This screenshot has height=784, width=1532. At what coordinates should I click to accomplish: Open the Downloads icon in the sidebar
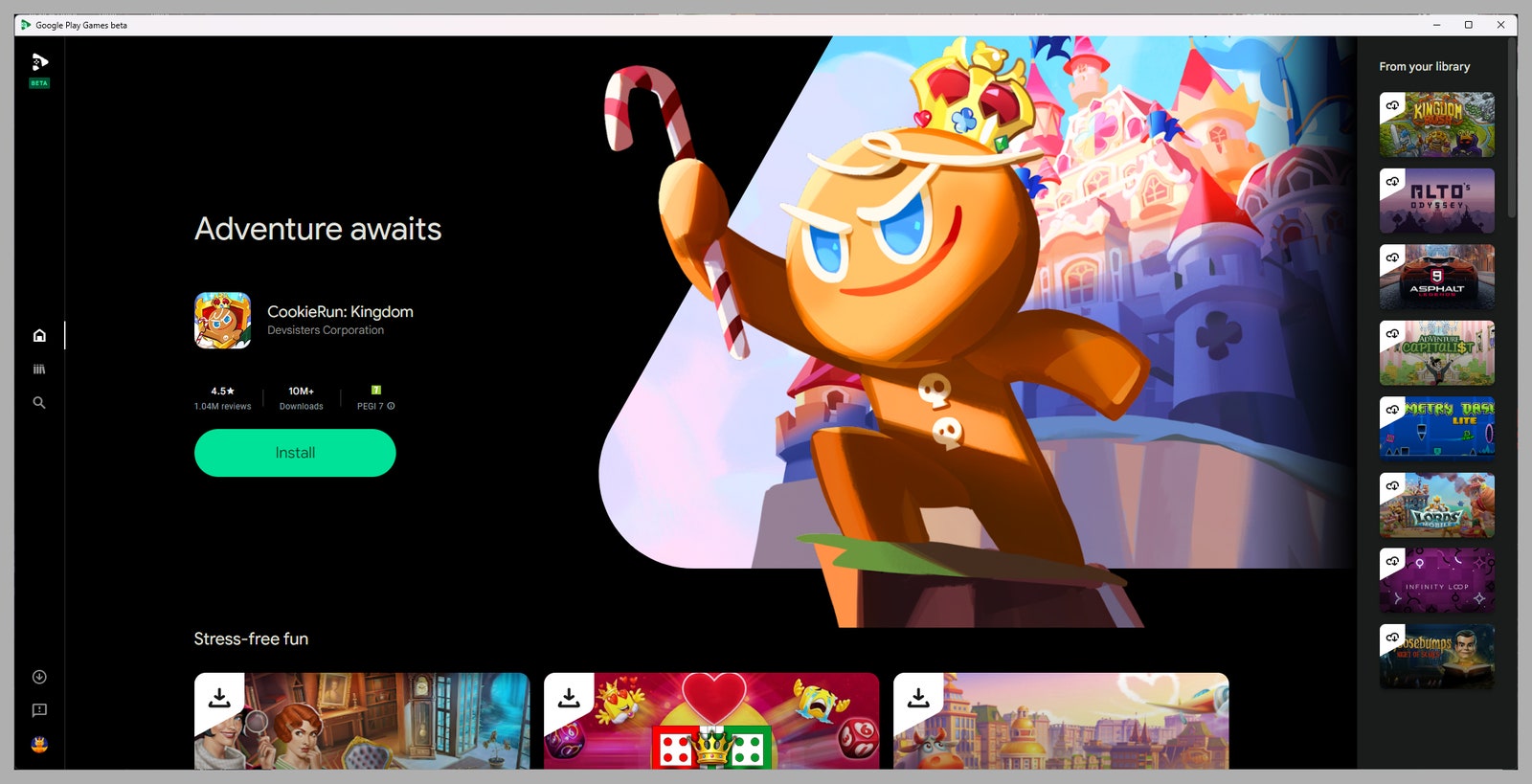click(39, 677)
